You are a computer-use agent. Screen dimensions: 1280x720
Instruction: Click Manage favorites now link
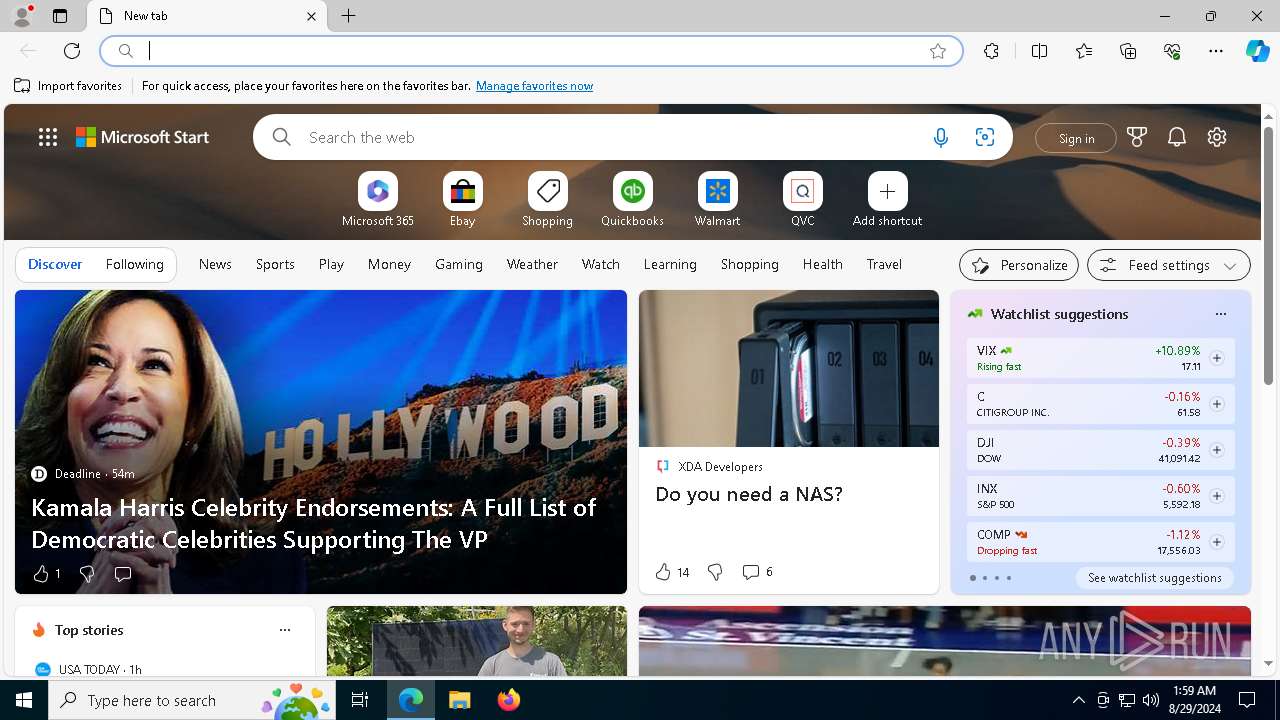pyautogui.click(x=534, y=86)
